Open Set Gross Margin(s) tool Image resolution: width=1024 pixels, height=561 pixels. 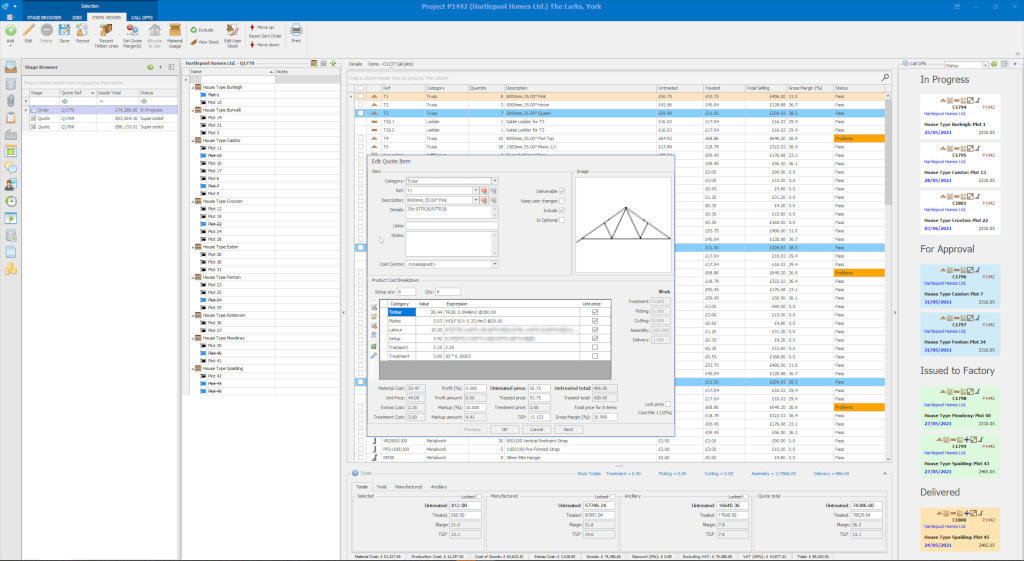(x=132, y=31)
